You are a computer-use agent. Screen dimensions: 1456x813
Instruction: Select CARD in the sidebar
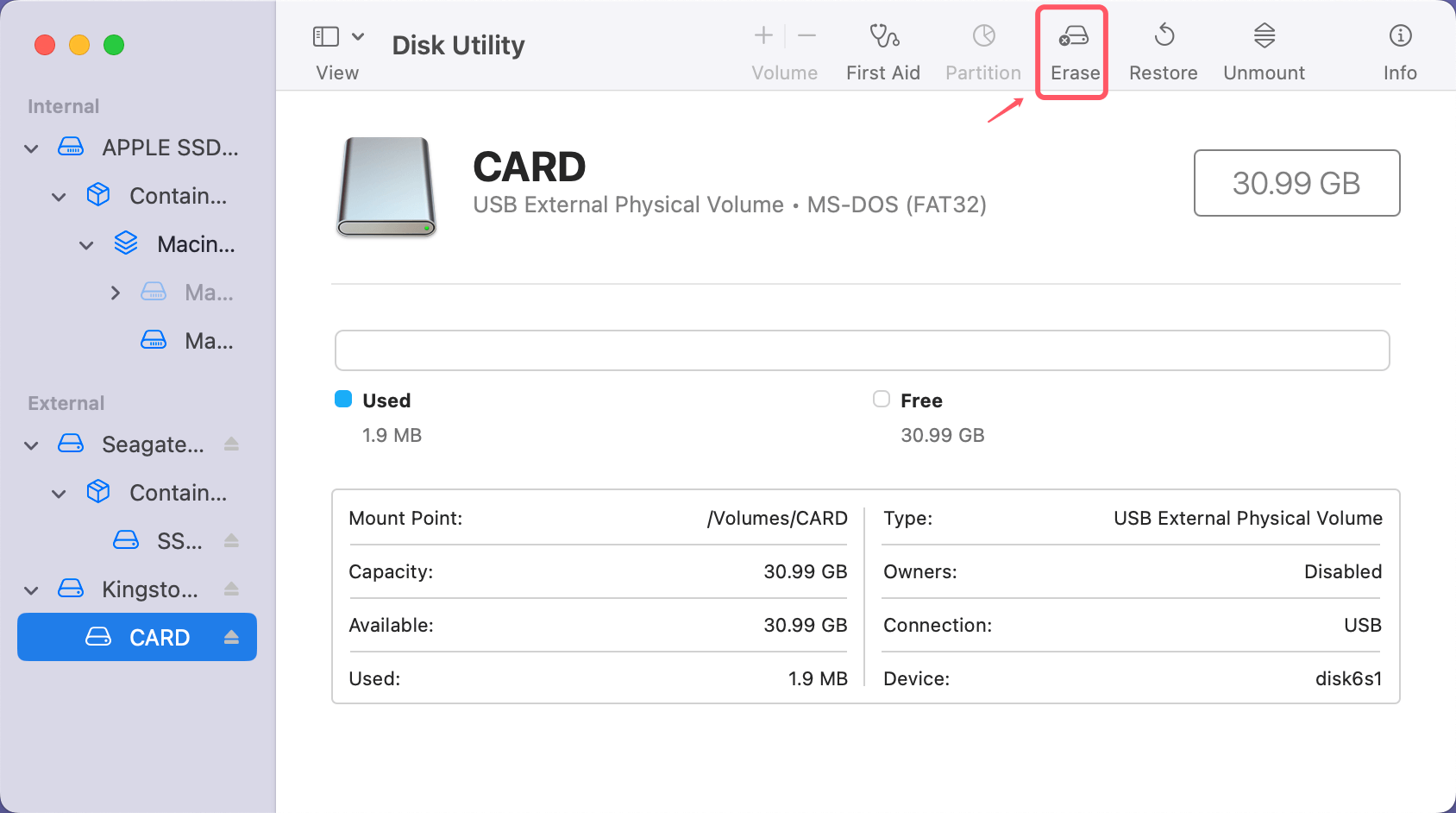click(x=160, y=637)
